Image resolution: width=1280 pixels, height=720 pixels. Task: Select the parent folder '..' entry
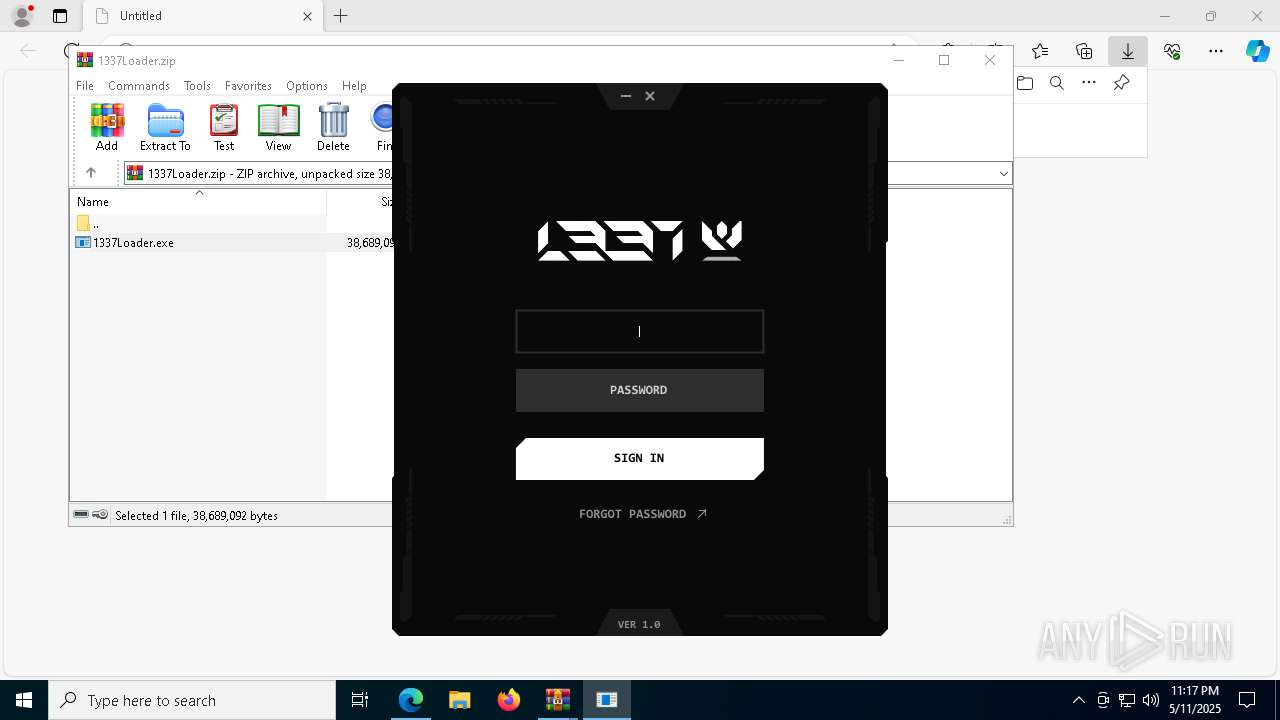[88, 224]
